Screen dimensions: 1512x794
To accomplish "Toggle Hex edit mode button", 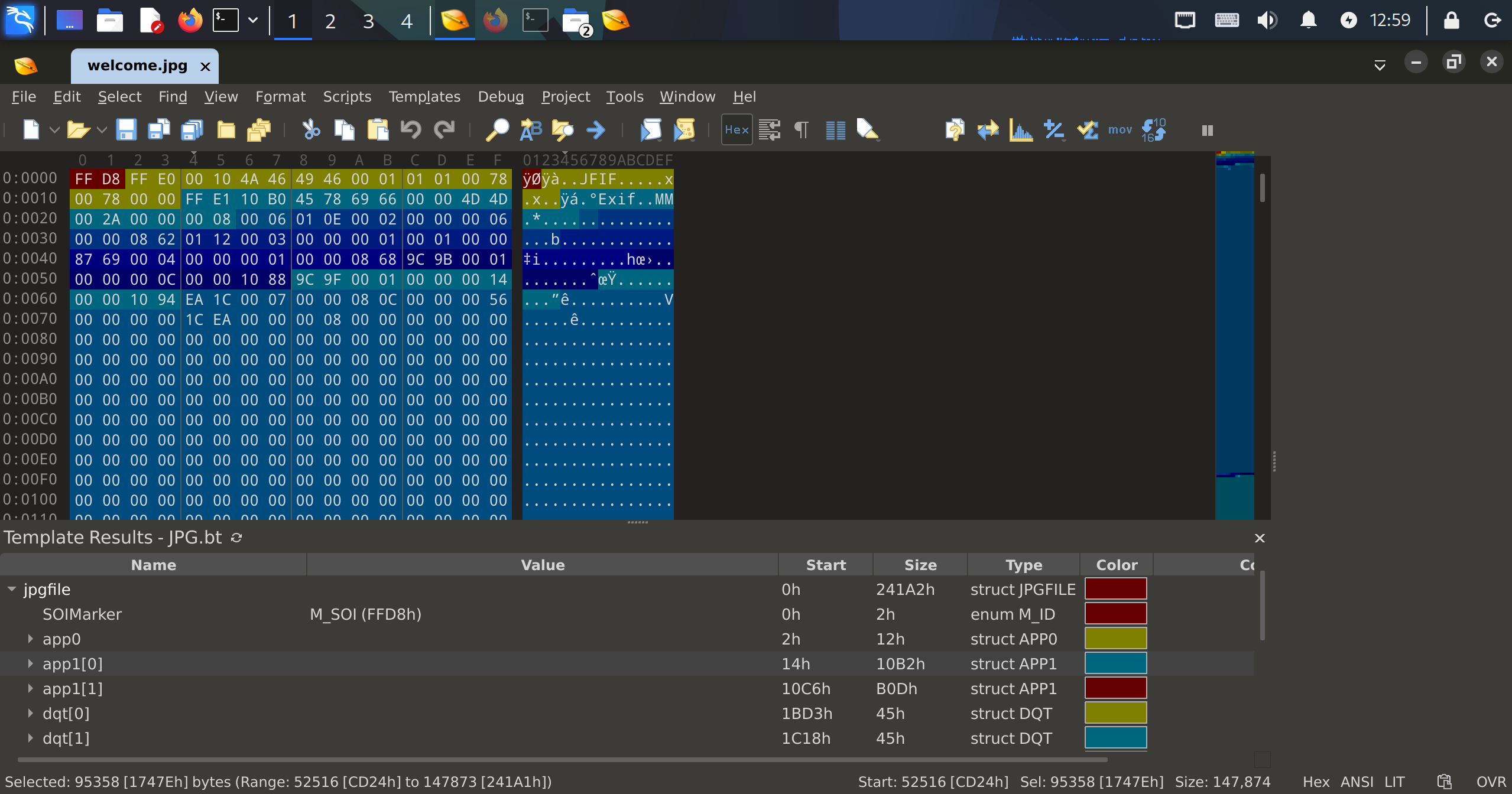I will point(736,129).
